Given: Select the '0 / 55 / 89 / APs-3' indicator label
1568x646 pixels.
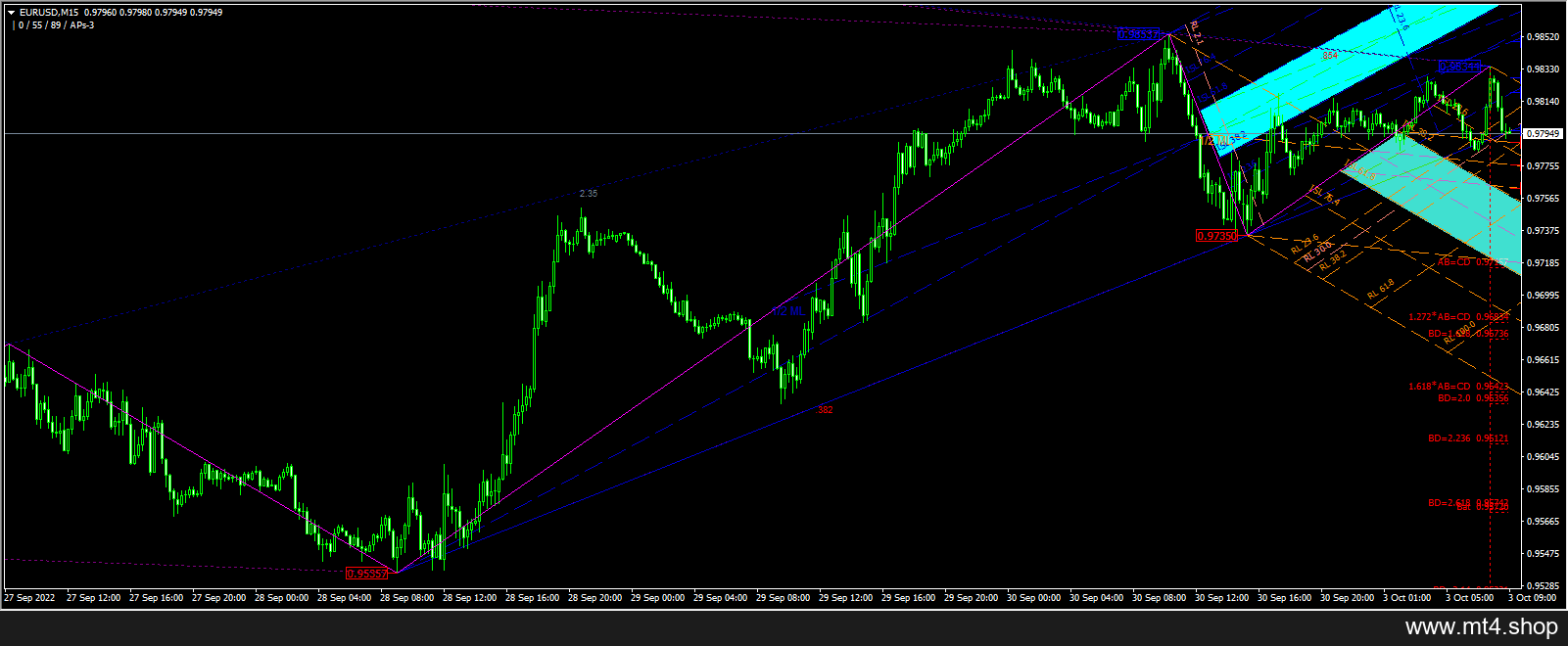Looking at the screenshot, I should [57, 24].
